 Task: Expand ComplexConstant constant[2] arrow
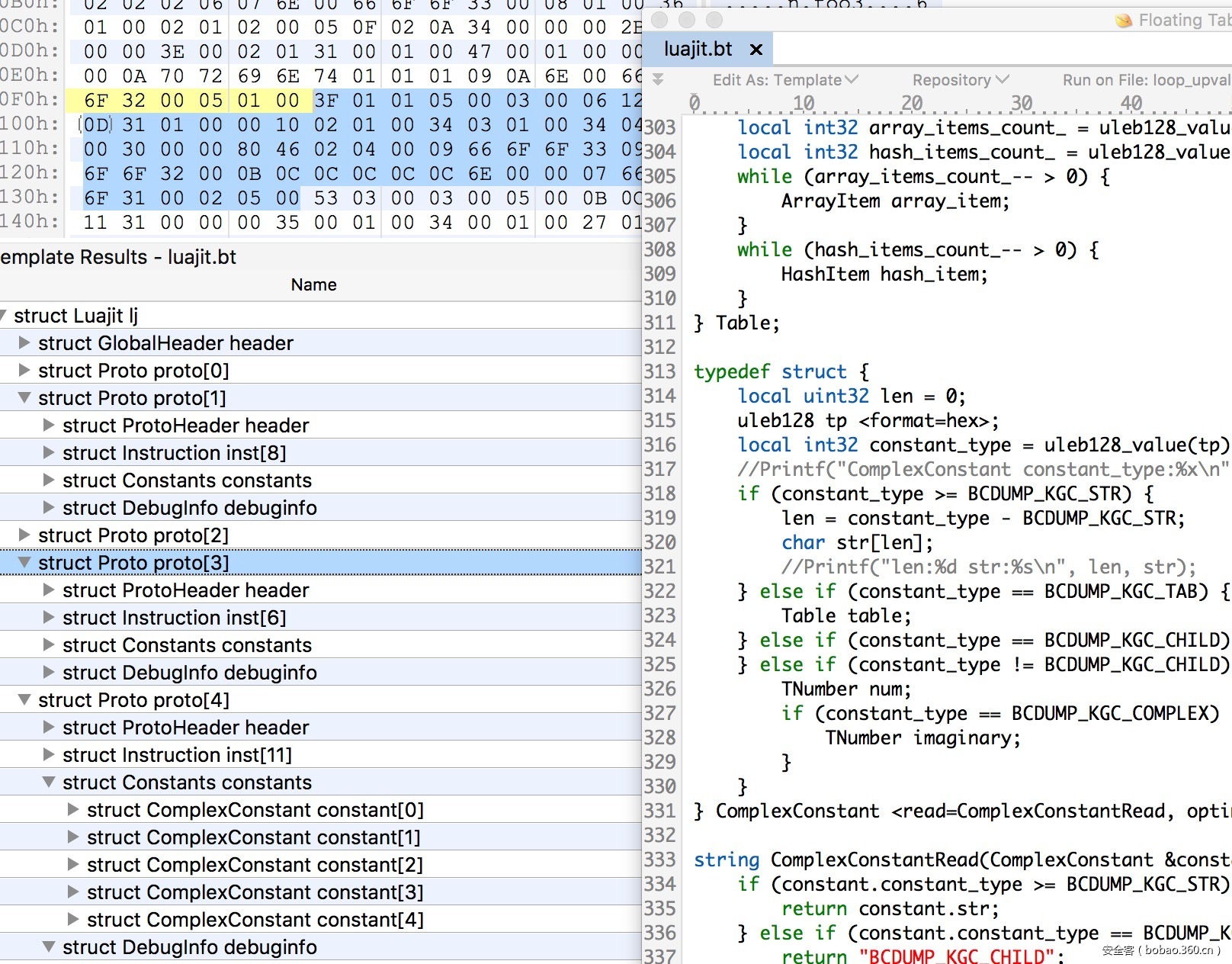(73, 865)
